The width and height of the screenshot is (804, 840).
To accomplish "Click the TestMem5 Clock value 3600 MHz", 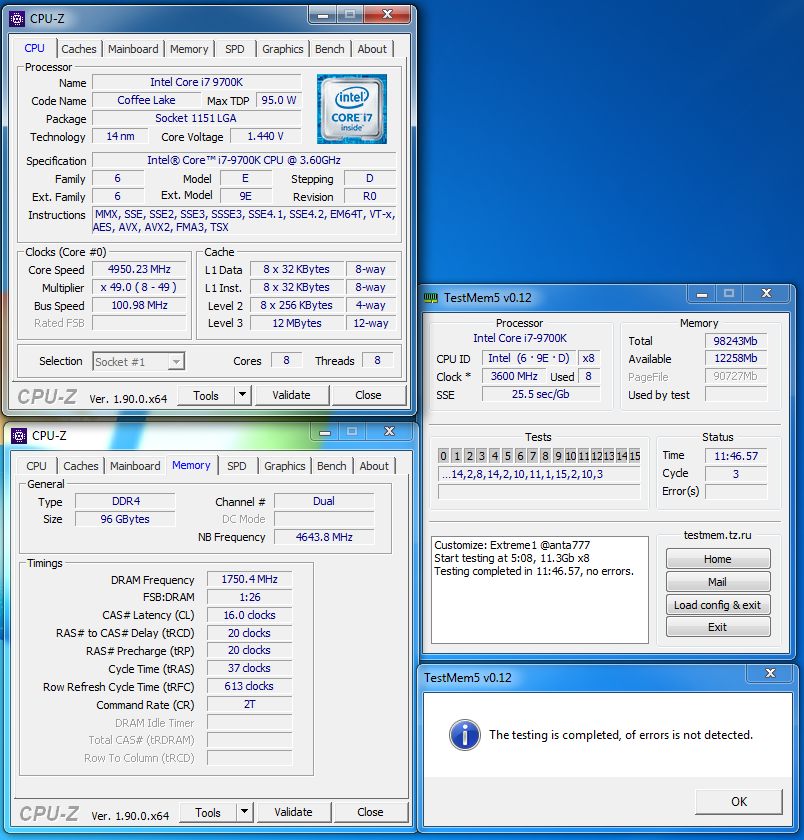I will [x=514, y=376].
